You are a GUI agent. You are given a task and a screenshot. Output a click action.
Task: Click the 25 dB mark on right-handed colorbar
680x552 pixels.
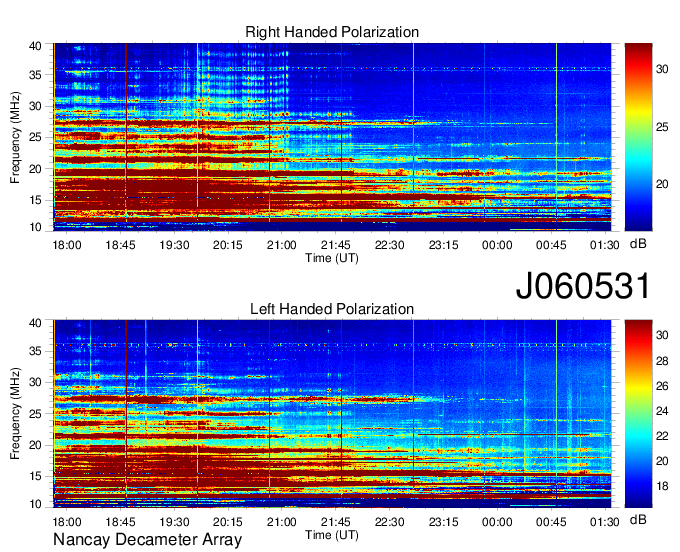[x=662, y=127]
